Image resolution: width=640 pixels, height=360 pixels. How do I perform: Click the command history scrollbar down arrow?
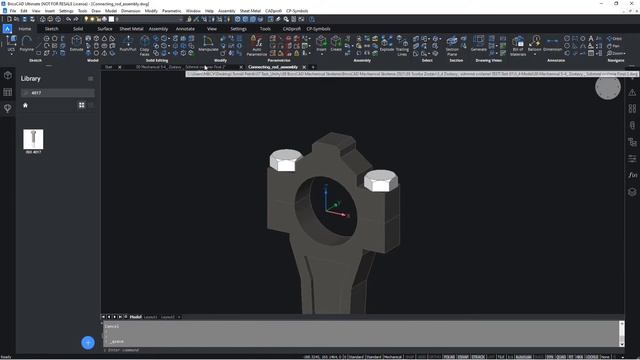(622, 344)
